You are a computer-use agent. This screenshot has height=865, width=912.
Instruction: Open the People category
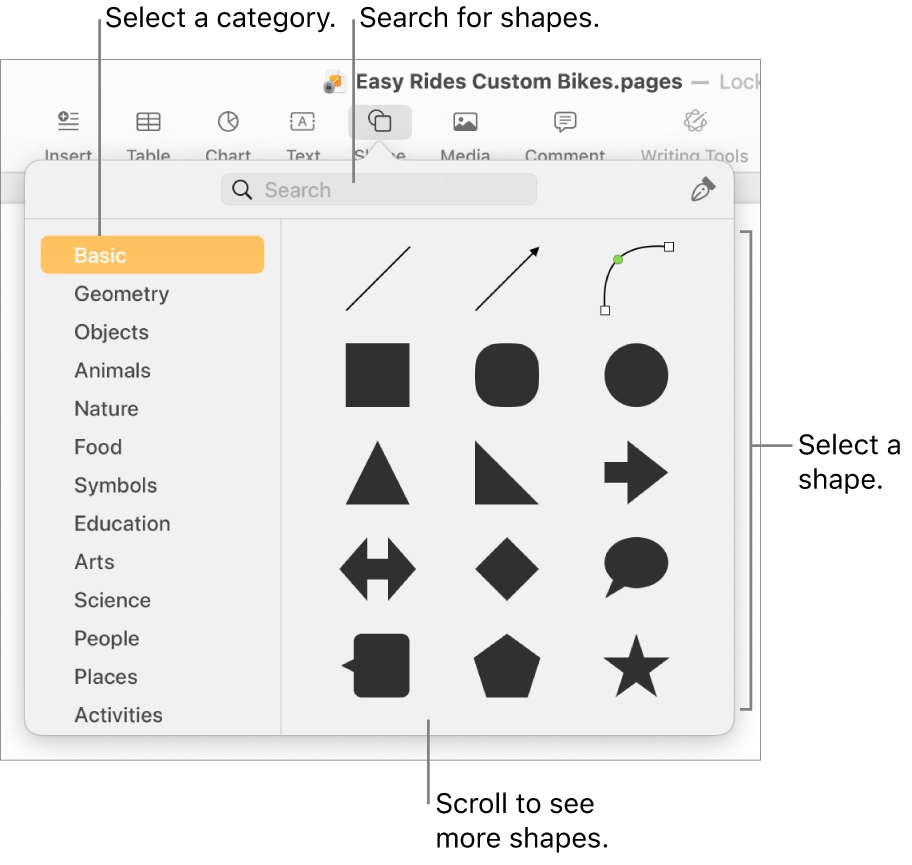click(x=107, y=639)
